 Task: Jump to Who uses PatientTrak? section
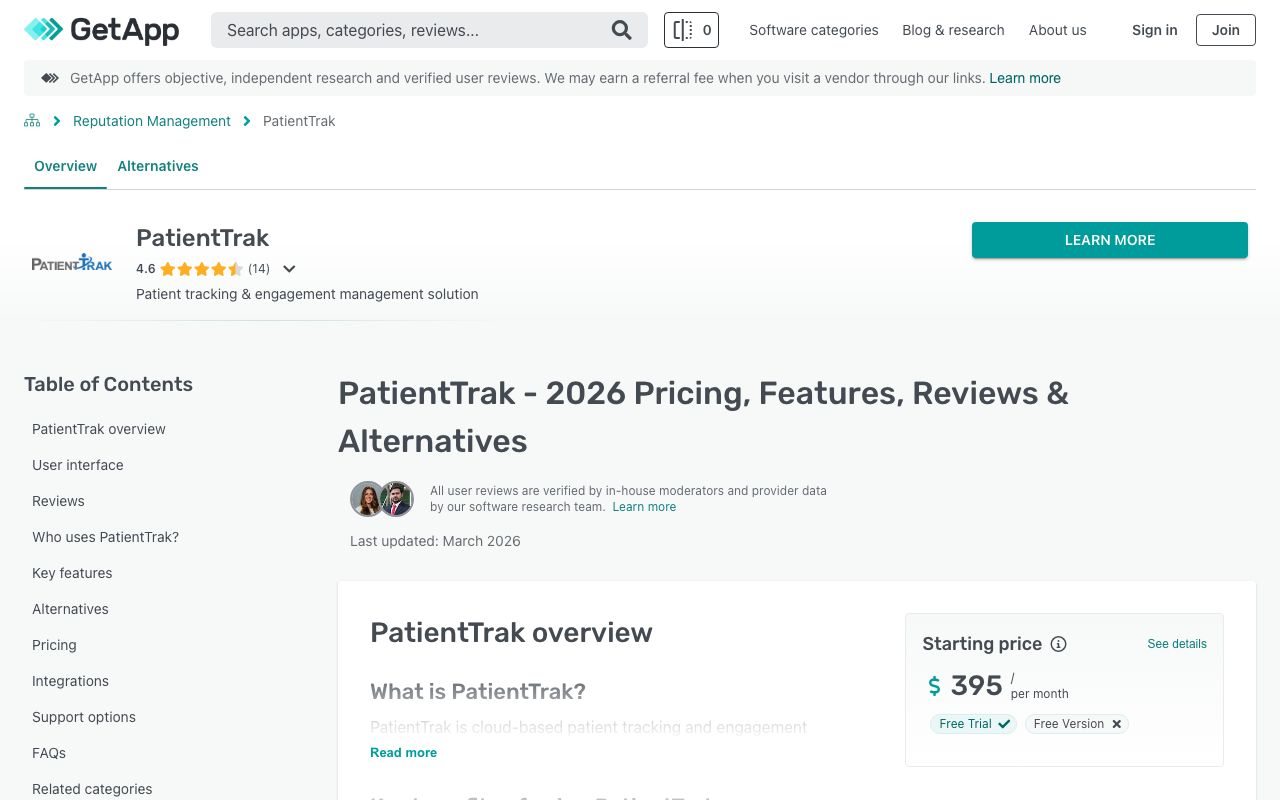(105, 537)
